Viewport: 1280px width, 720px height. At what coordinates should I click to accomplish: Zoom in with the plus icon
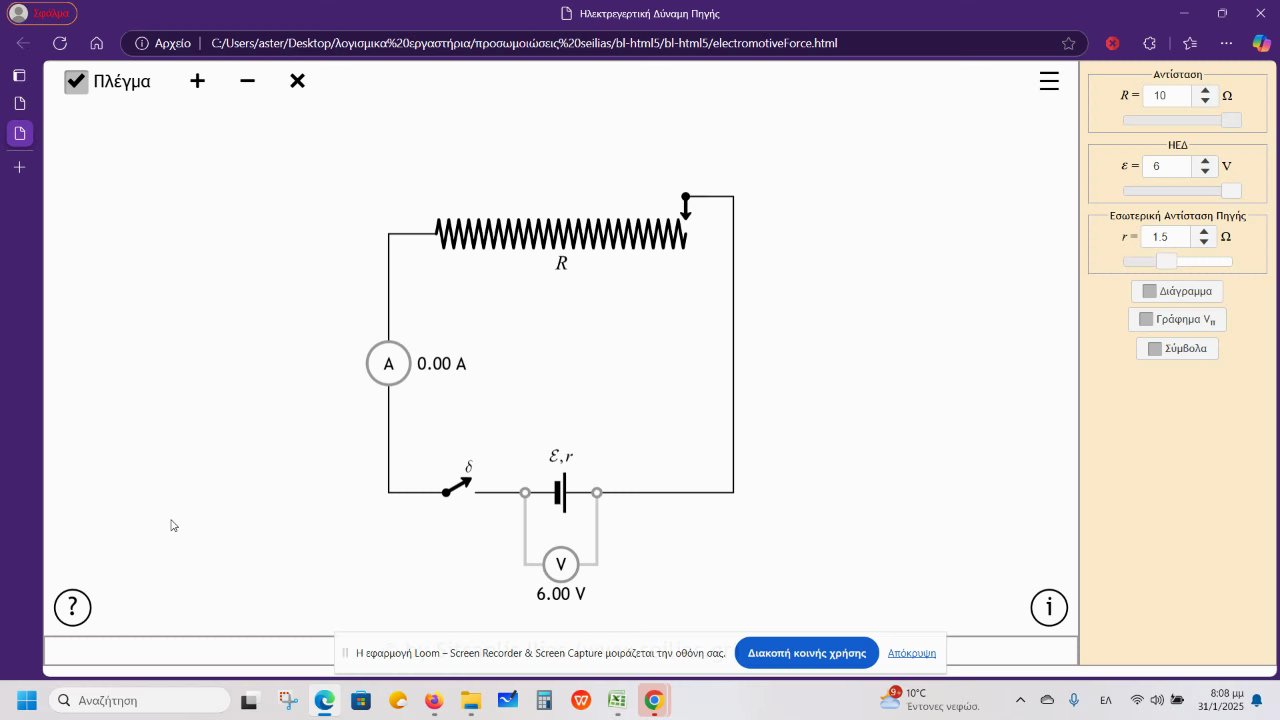click(x=198, y=81)
